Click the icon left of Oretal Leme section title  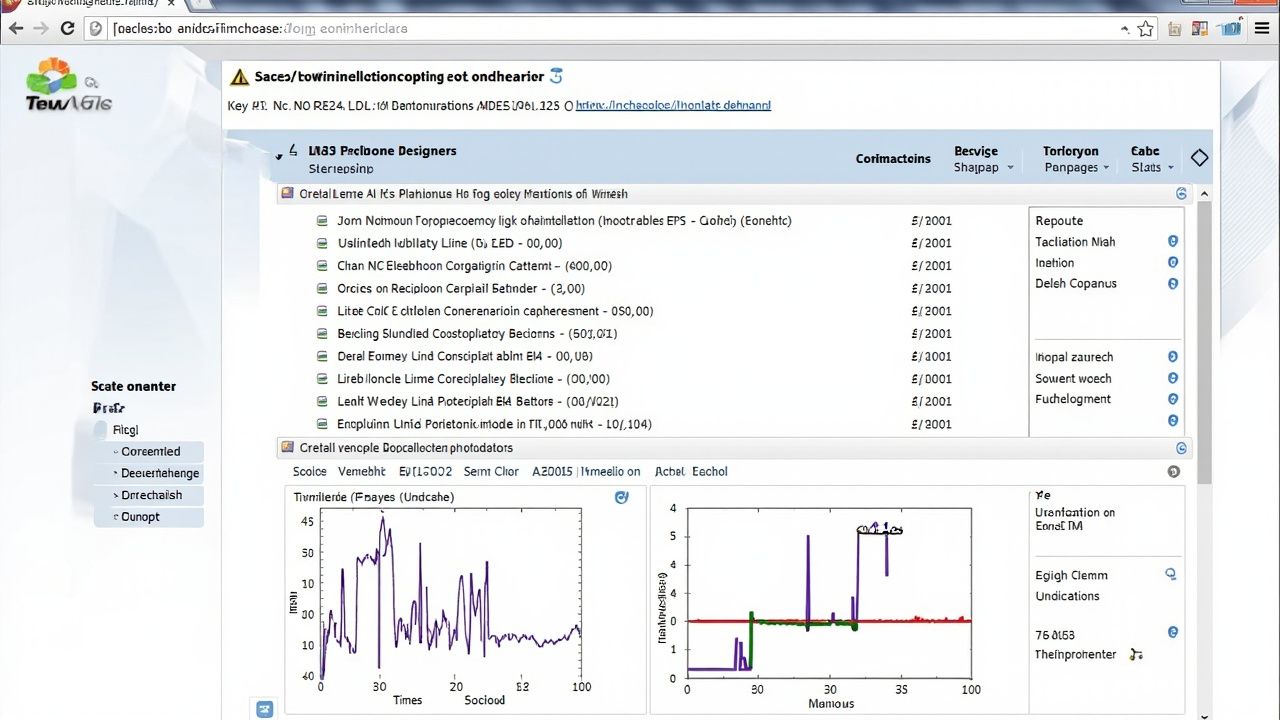(x=288, y=194)
